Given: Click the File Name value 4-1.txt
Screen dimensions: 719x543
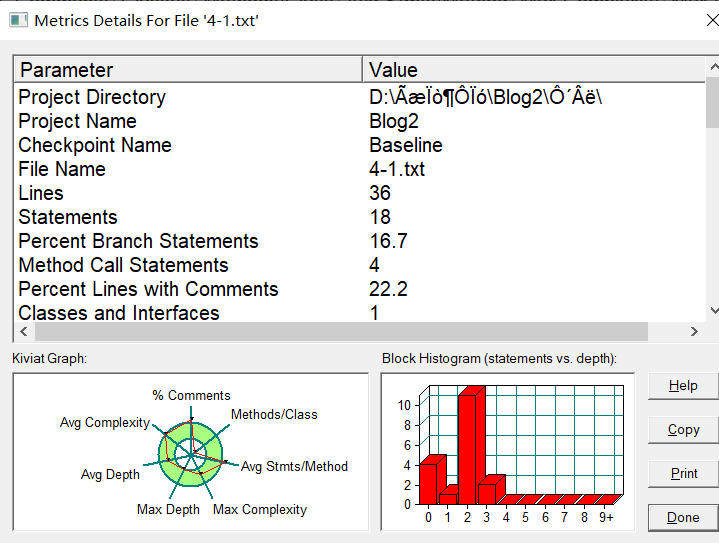Looking at the screenshot, I should [397, 169].
